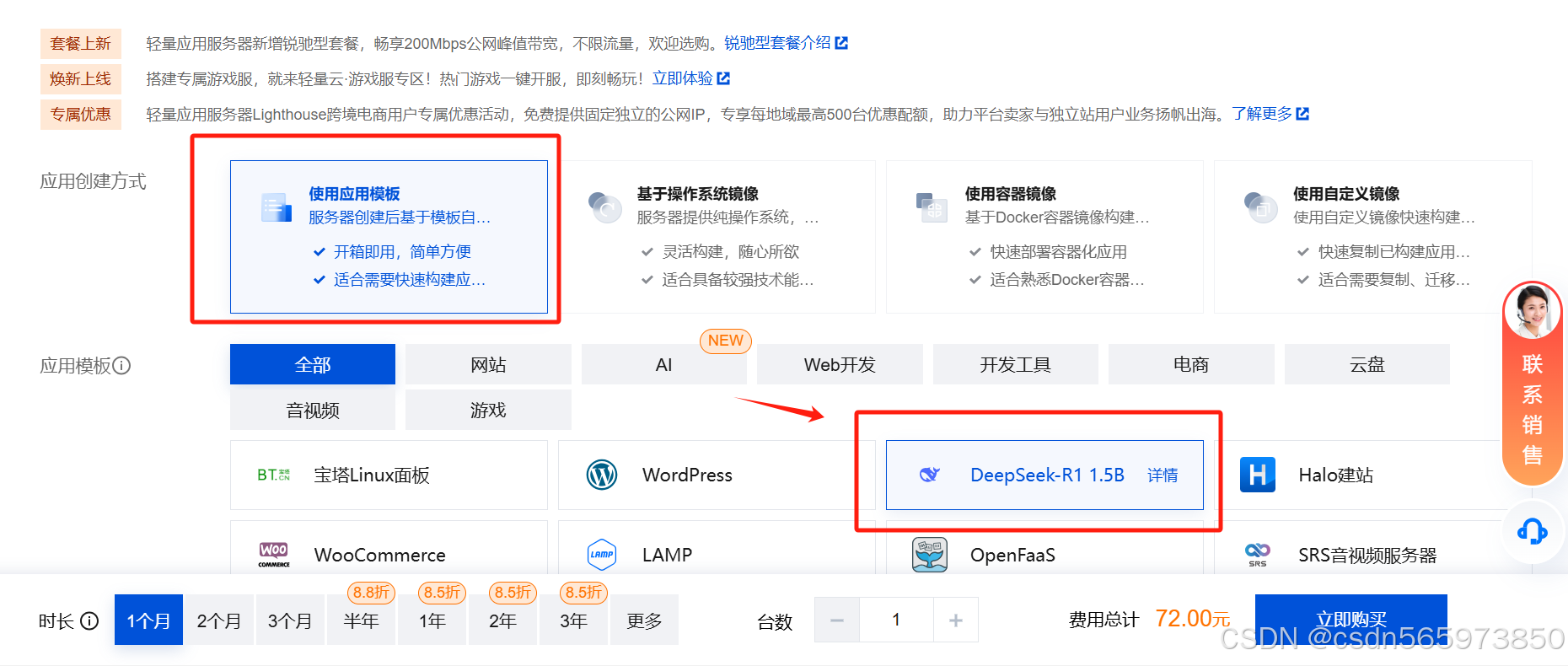This screenshot has height=666, width=1568.
Task: Click info icon beside 应用模板
Action: click(121, 366)
